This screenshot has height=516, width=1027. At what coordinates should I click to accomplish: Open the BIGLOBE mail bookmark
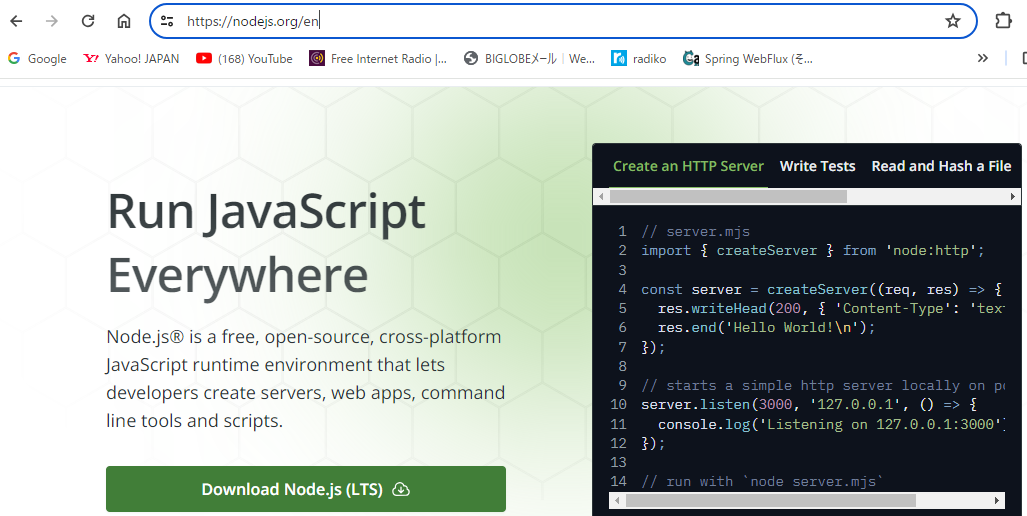tap(529, 58)
